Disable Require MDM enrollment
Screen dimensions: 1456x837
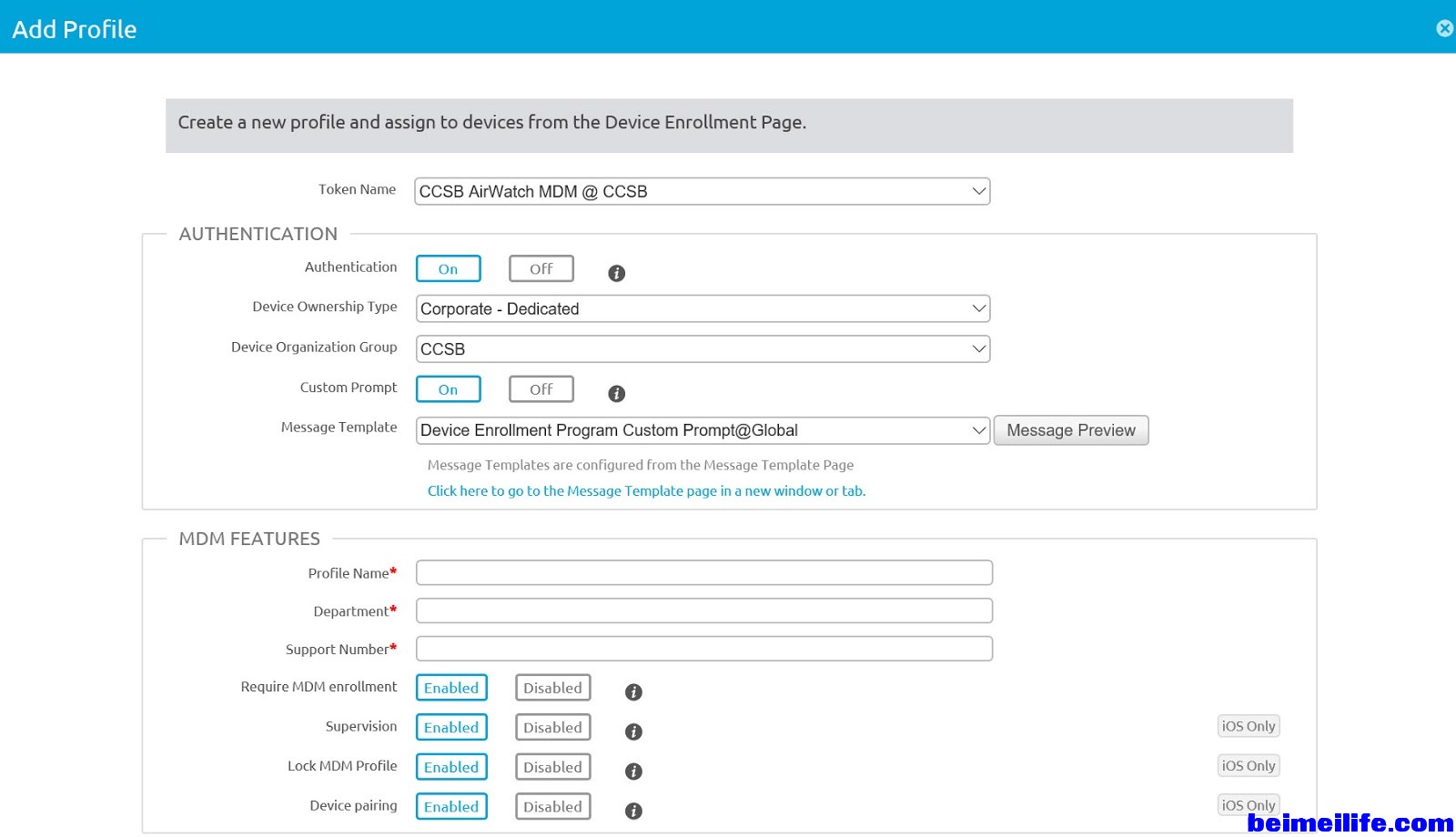[x=552, y=688]
